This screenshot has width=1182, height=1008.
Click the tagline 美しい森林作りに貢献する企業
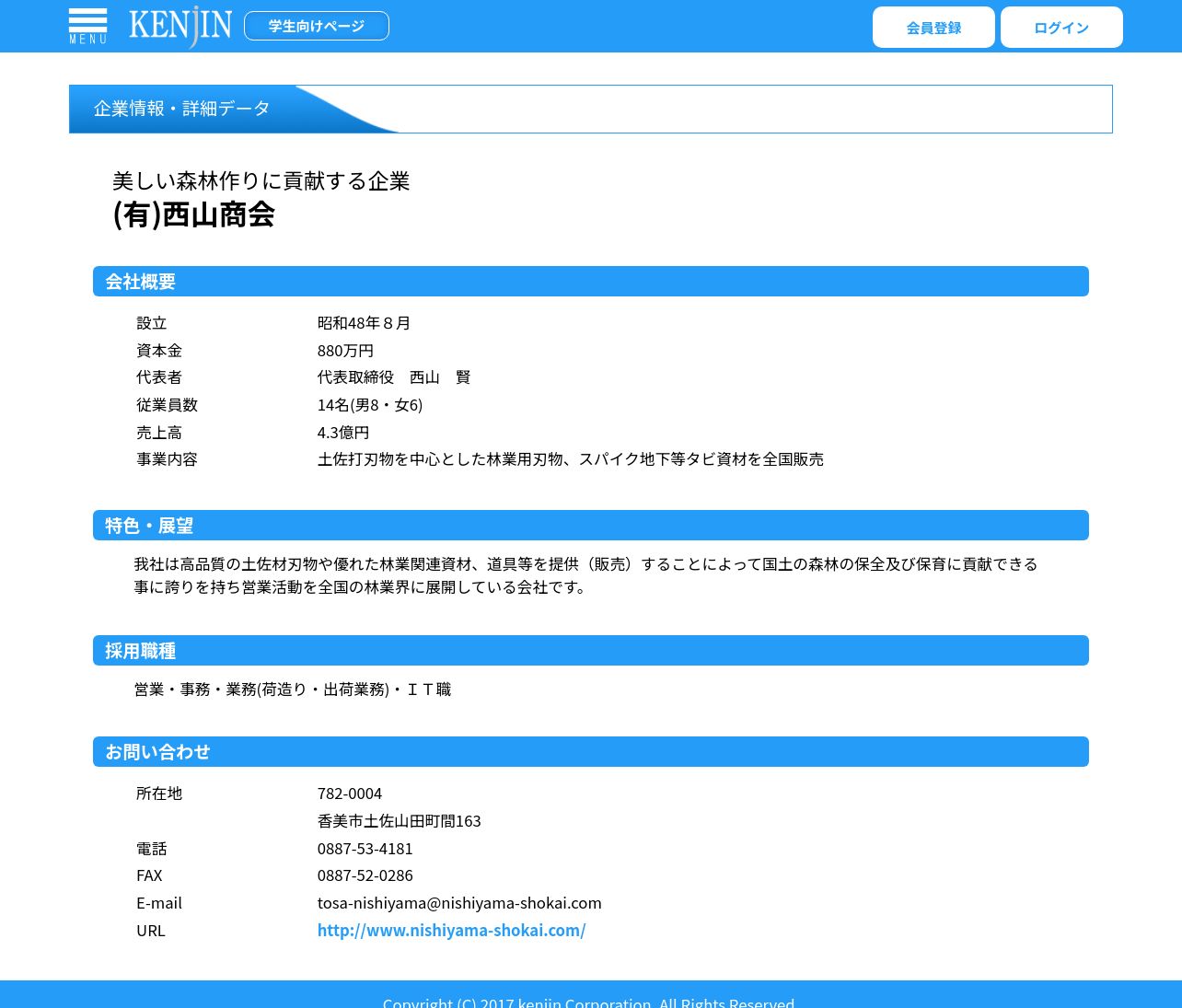click(x=261, y=180)
